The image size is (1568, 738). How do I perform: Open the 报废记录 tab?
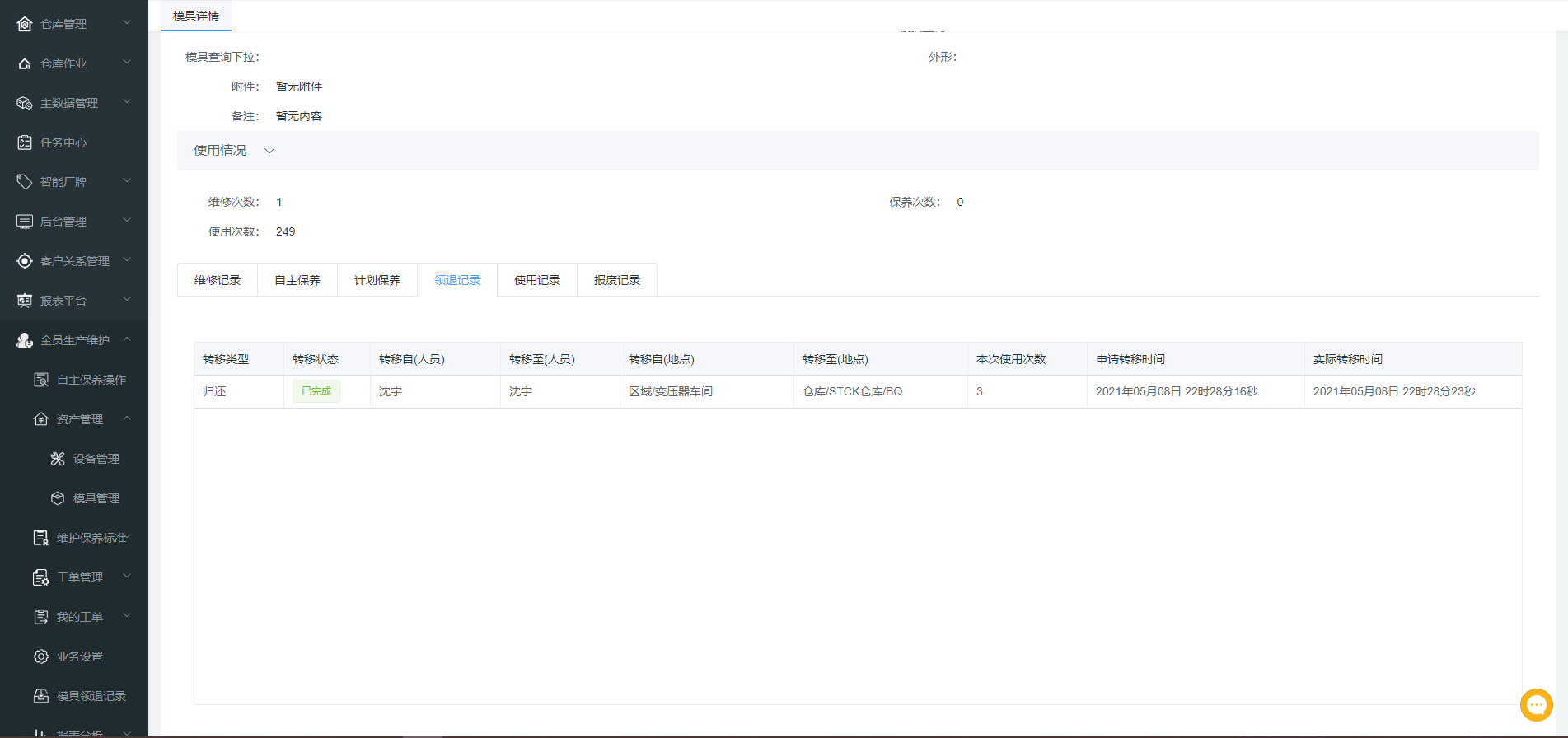(617, 280)
